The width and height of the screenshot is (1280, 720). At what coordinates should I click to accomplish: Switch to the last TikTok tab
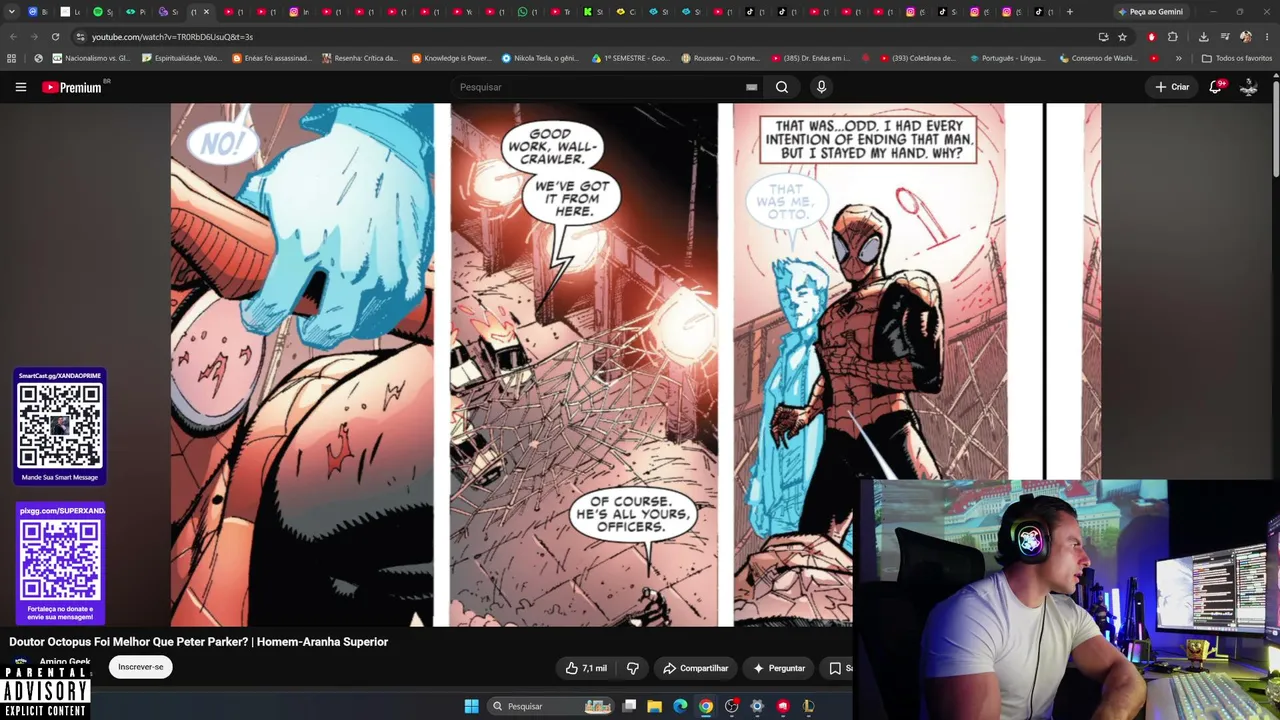tap(1042, 12)
